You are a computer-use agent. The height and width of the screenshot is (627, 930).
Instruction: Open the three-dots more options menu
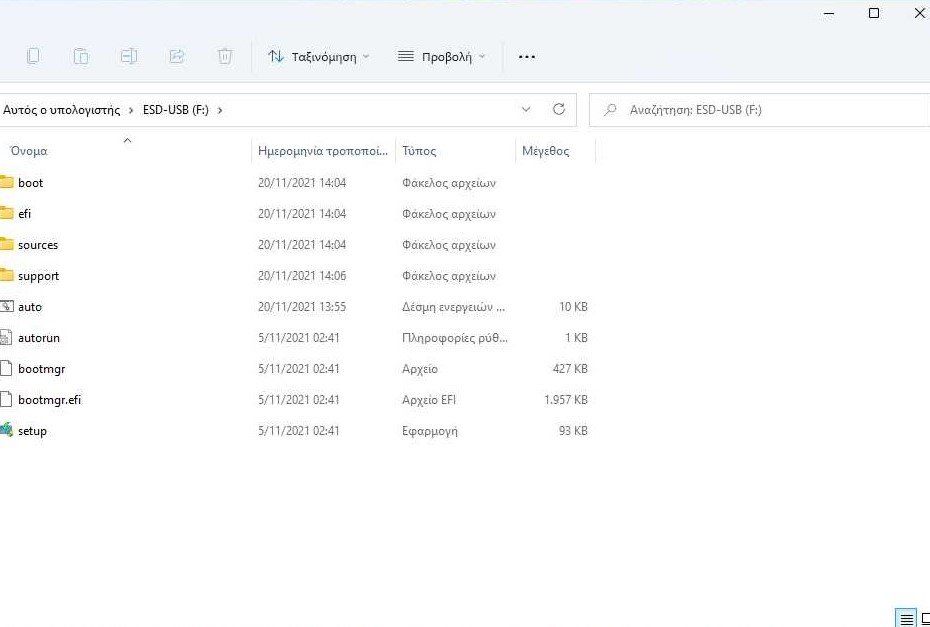[527, 57]
